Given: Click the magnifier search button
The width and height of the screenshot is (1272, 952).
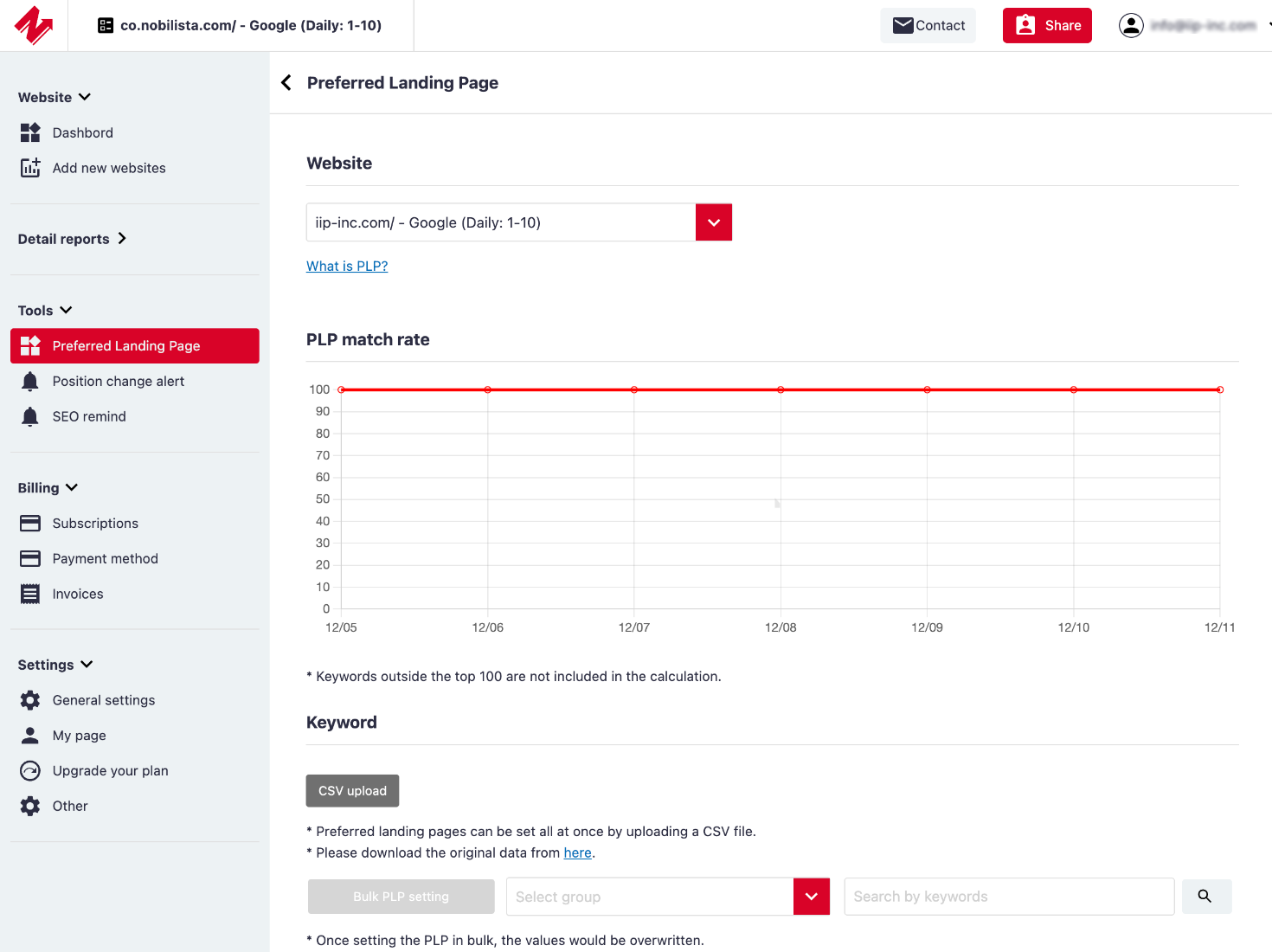Looking at the screenshot, I should pos(1205,897).
